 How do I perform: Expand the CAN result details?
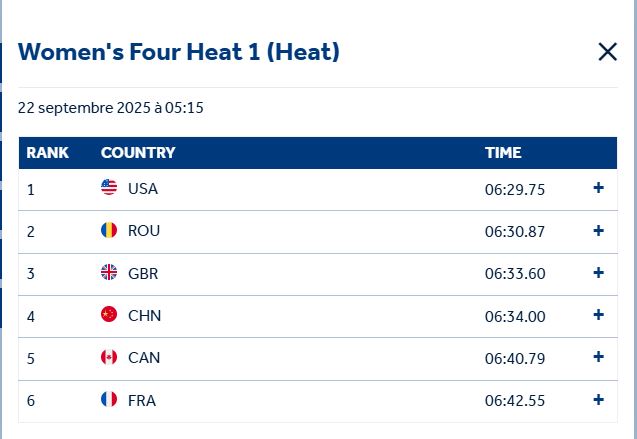(x=598, y=357)
